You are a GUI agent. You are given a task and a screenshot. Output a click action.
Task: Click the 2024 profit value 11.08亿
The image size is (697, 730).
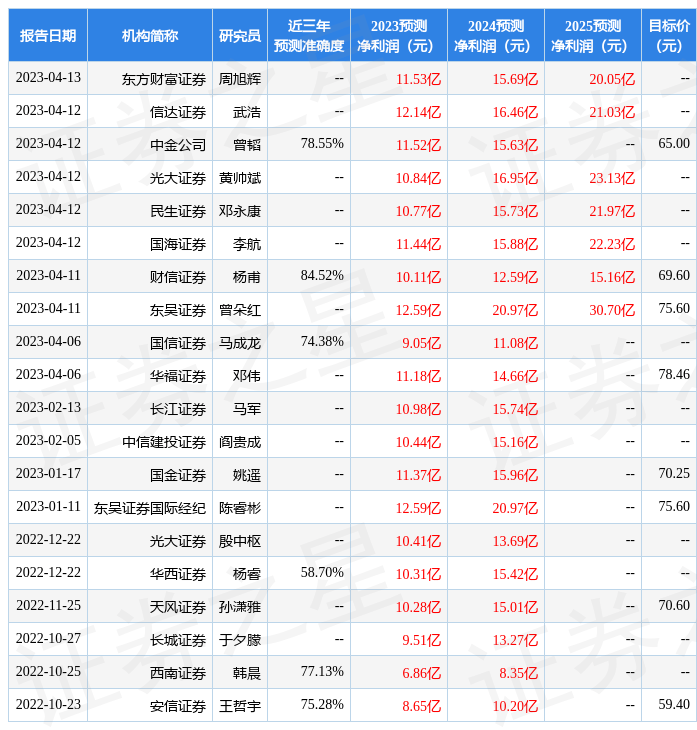point(515,344)
